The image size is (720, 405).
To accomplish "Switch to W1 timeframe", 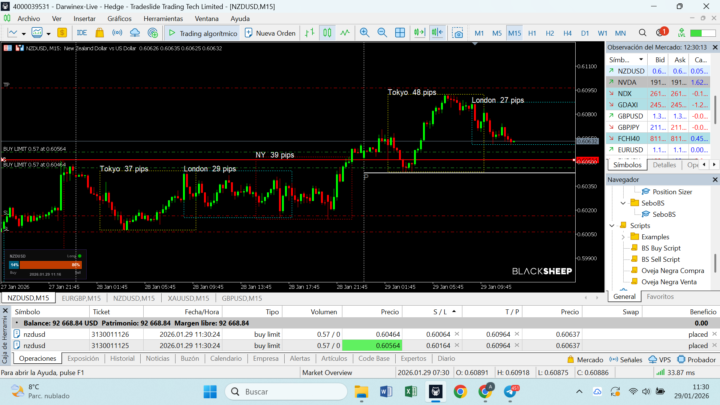I will click(602, 33).
